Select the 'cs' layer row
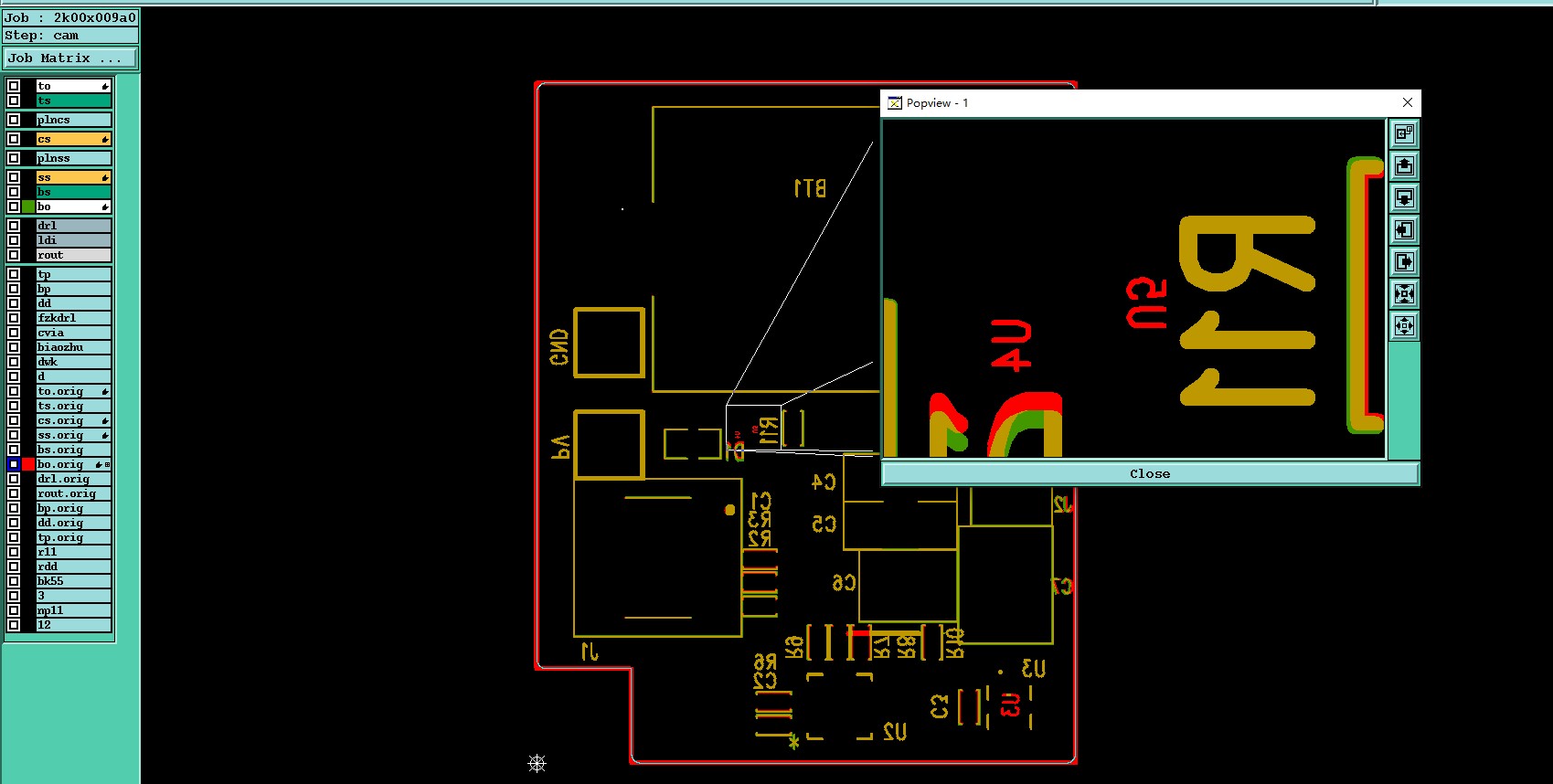Viewport: 1553px width, 784px height. tap(74, 139)
